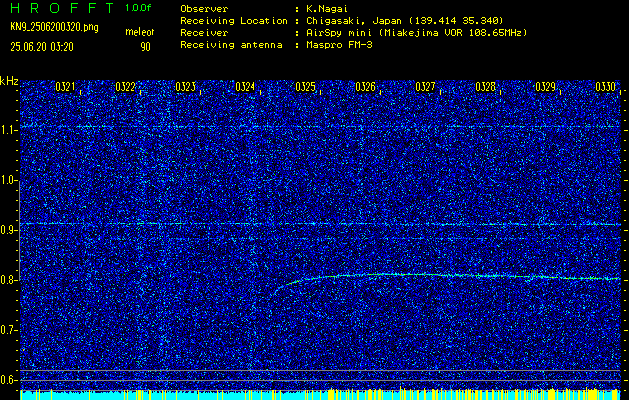629x400 pixels.
Task: Click the meteor count value 90
Action: click(x=145, y=47)
